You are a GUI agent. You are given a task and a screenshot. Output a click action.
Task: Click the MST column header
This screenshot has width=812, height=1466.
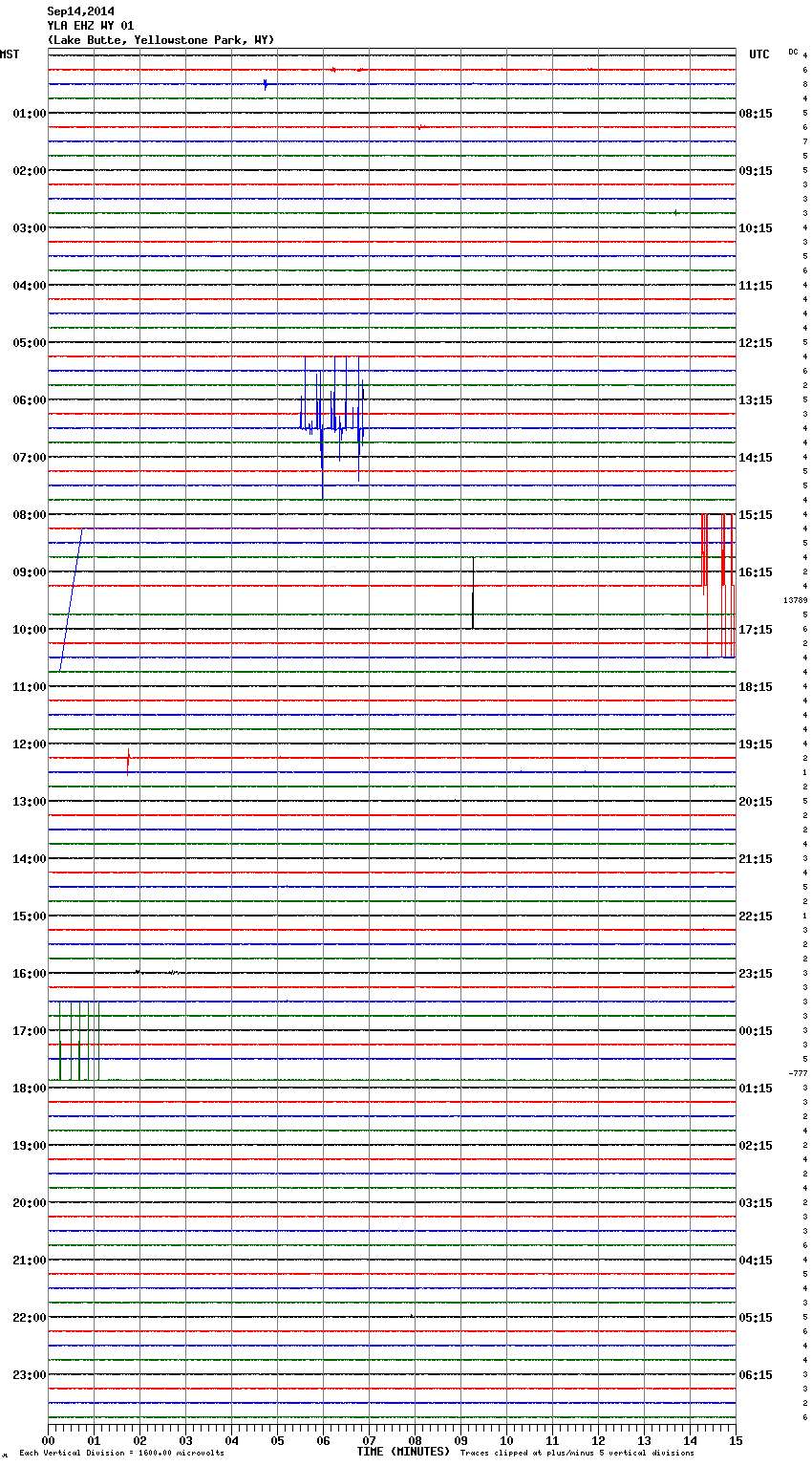click(x=10, y=54)
